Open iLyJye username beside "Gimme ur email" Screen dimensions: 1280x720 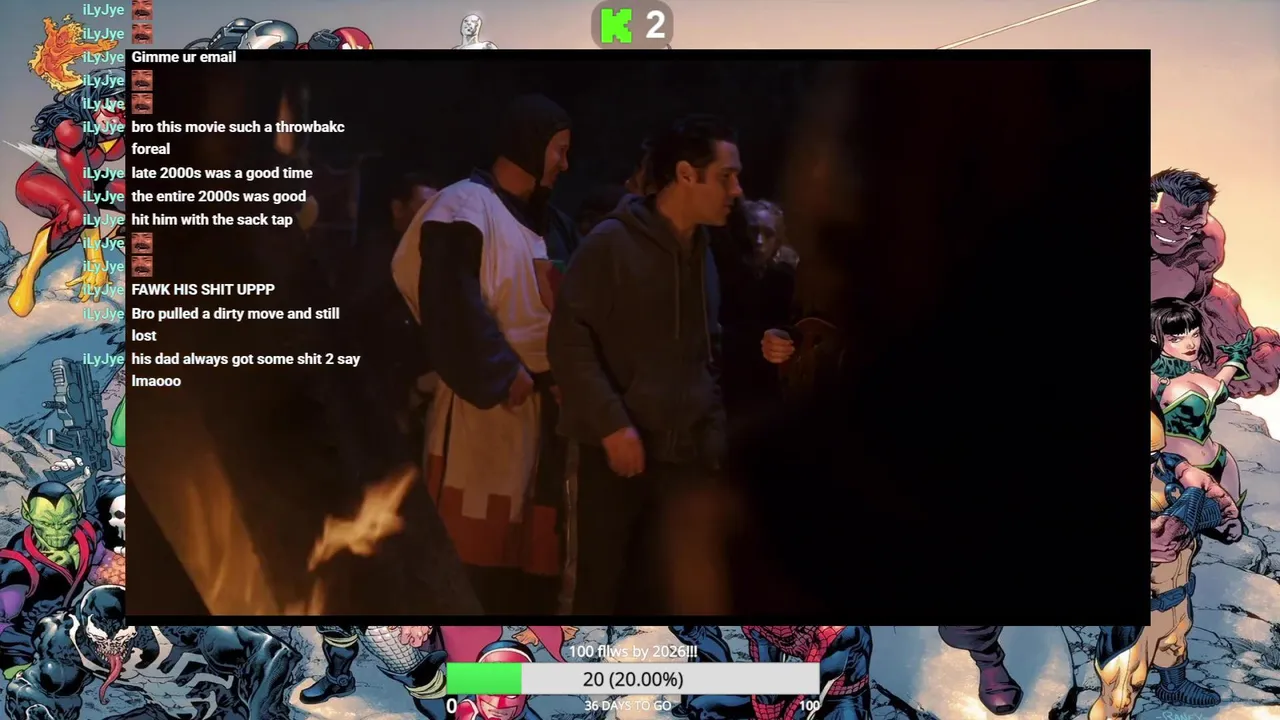(x=103, y=57)
